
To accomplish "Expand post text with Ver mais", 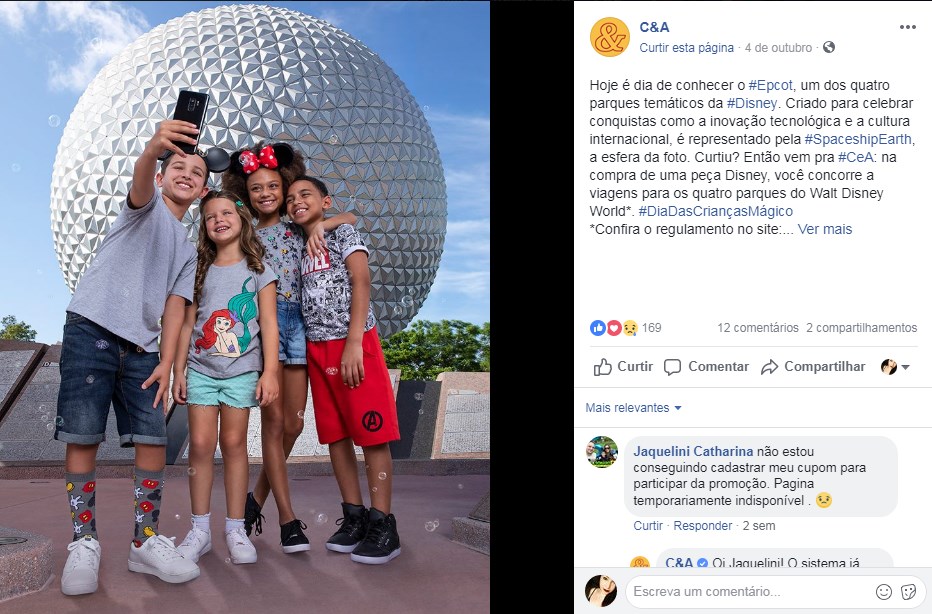I will pos(824,229).
